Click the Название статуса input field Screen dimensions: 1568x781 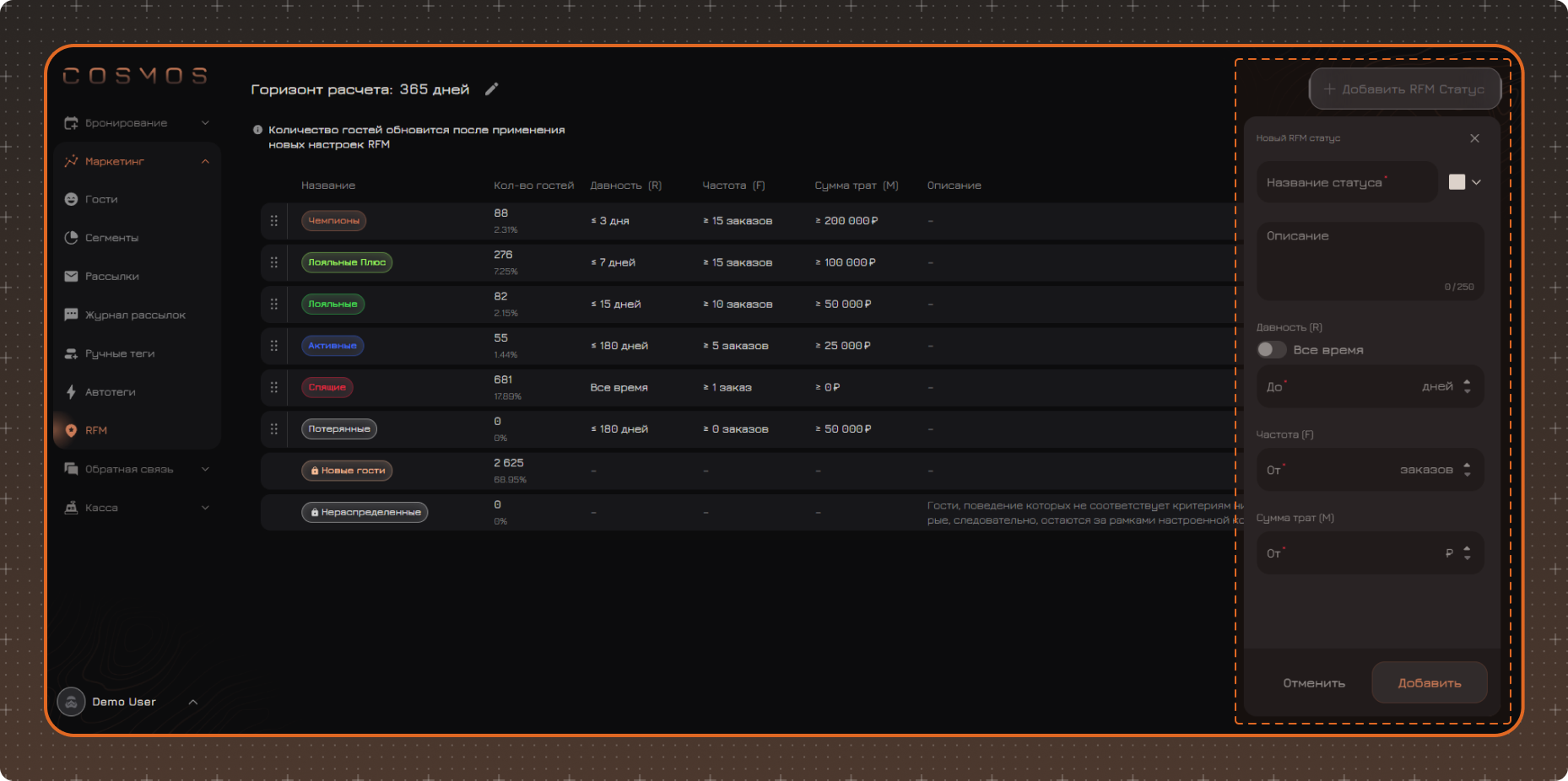(1347, 182)
